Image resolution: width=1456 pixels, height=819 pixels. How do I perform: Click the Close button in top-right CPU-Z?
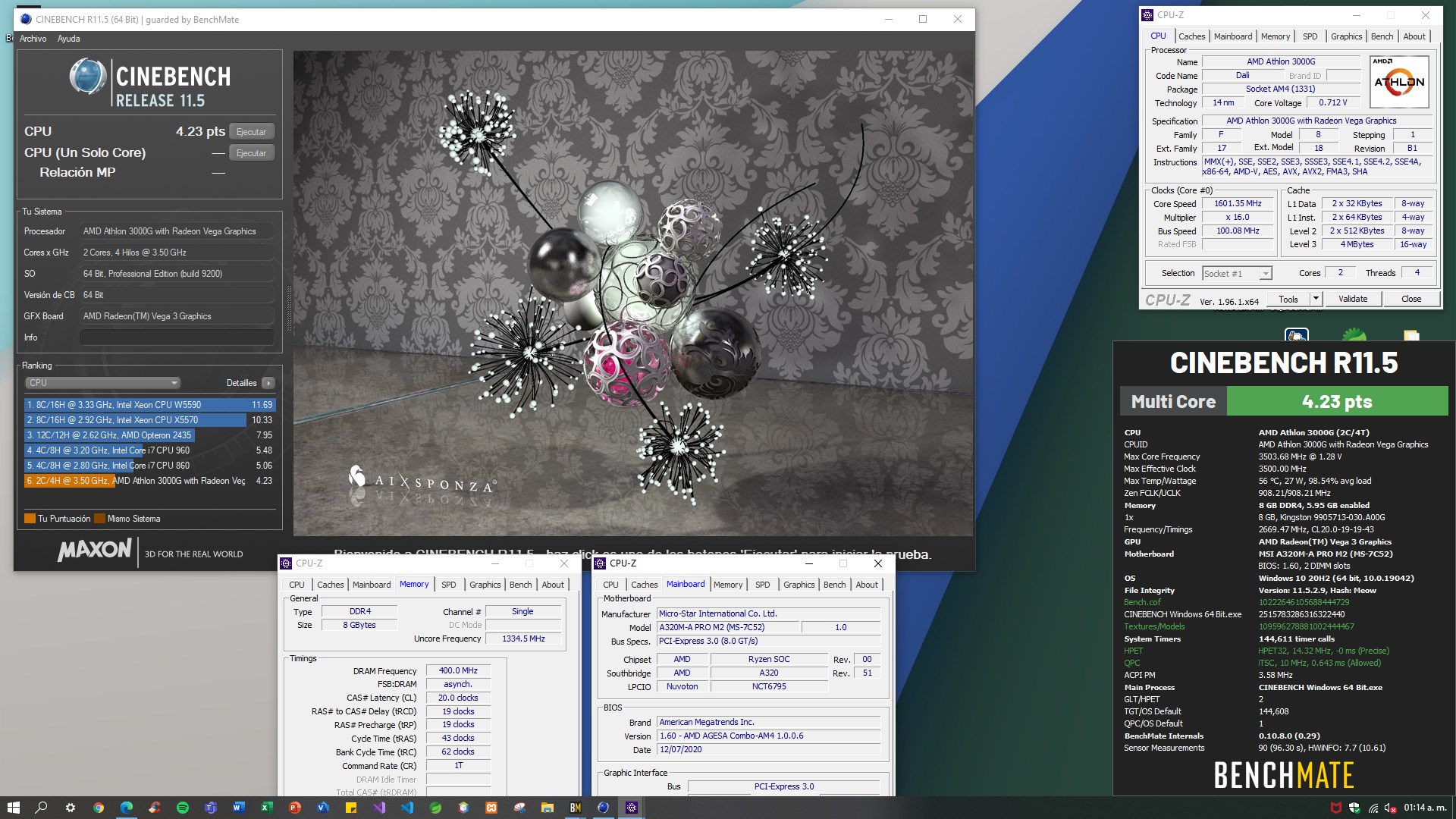pos(1410,300)
